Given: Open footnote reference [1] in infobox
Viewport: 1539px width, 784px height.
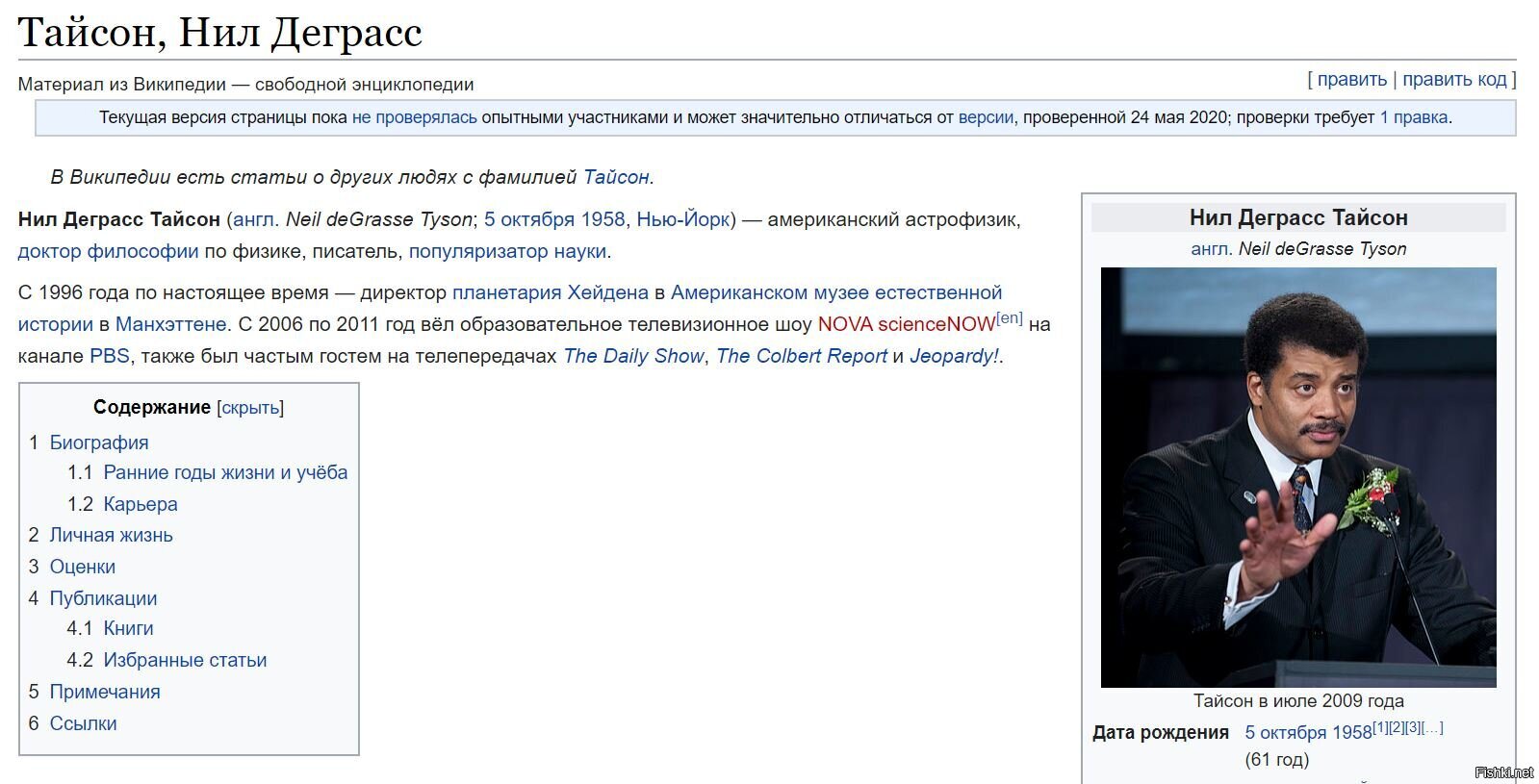Looking at the screenshot, I should click(1380, 727).
